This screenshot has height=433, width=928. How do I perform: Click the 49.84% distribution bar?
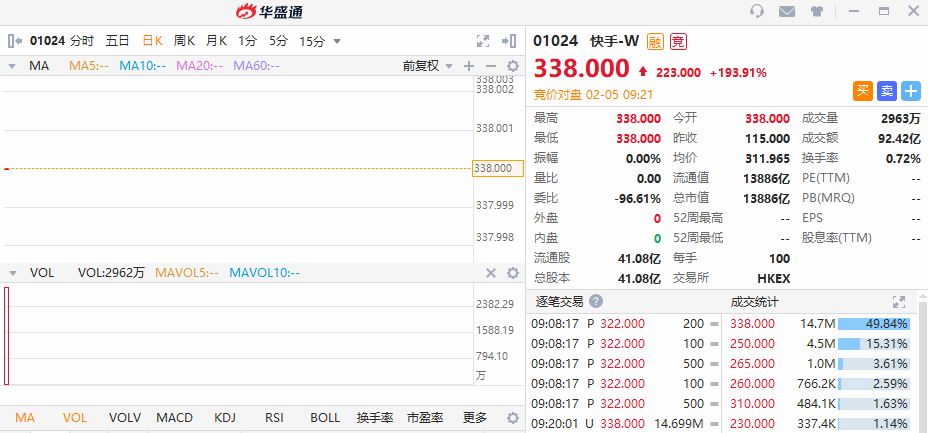(873, 324)
